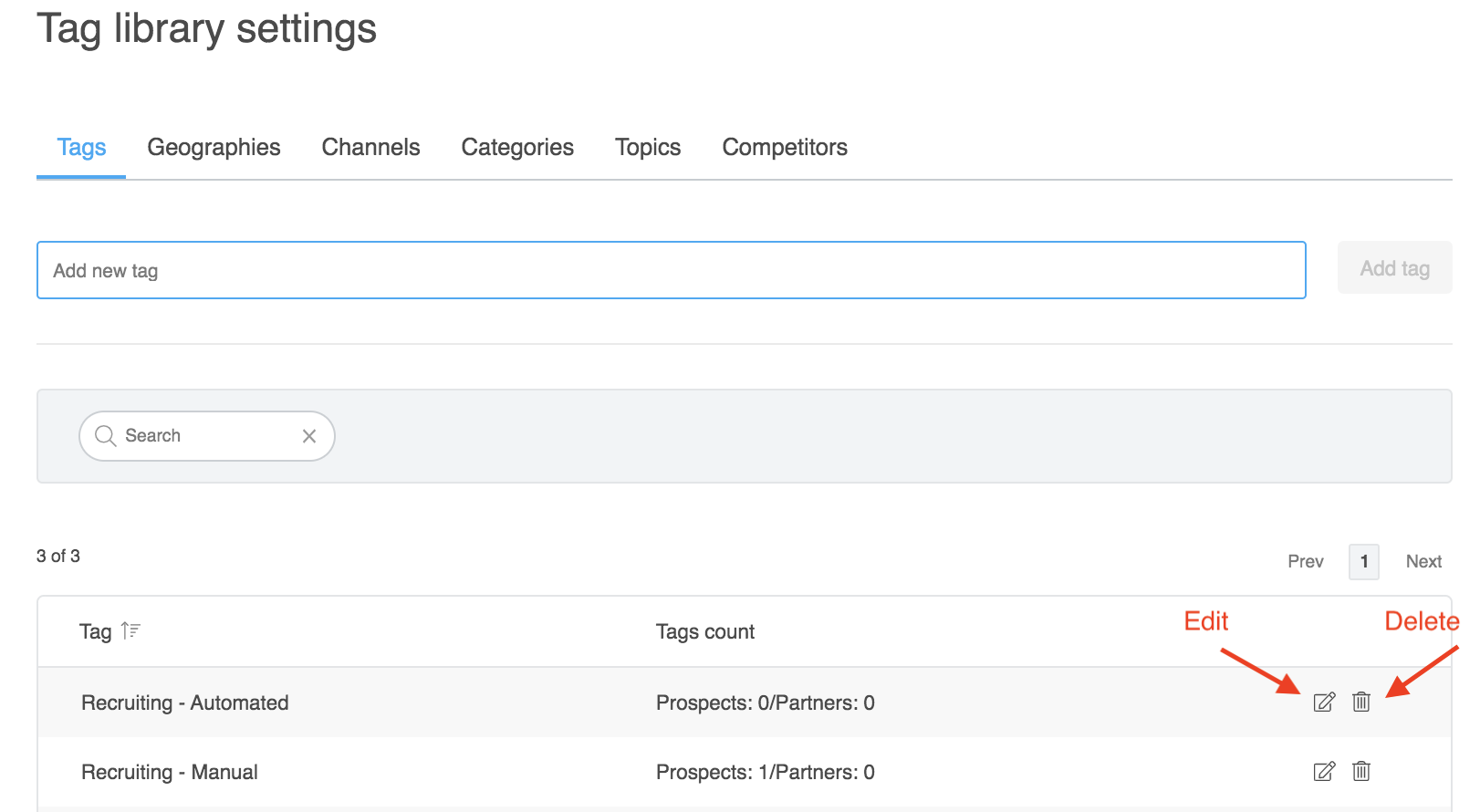Go to the Prev page
The width and height of the screenshot is (1480, 812).
(1305, 561)
